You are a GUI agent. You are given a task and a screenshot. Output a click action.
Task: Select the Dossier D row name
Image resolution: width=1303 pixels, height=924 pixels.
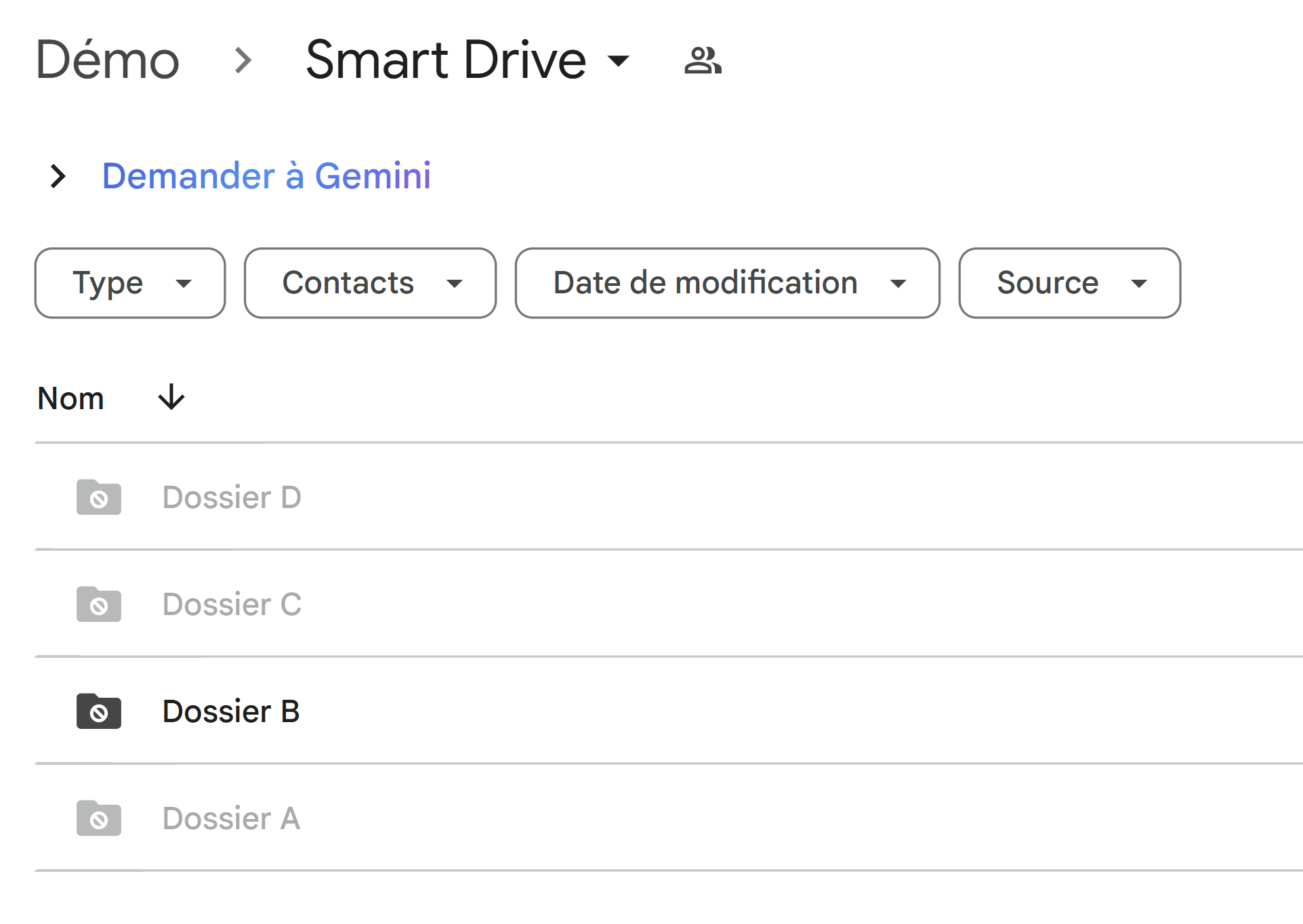click(232, 497)
